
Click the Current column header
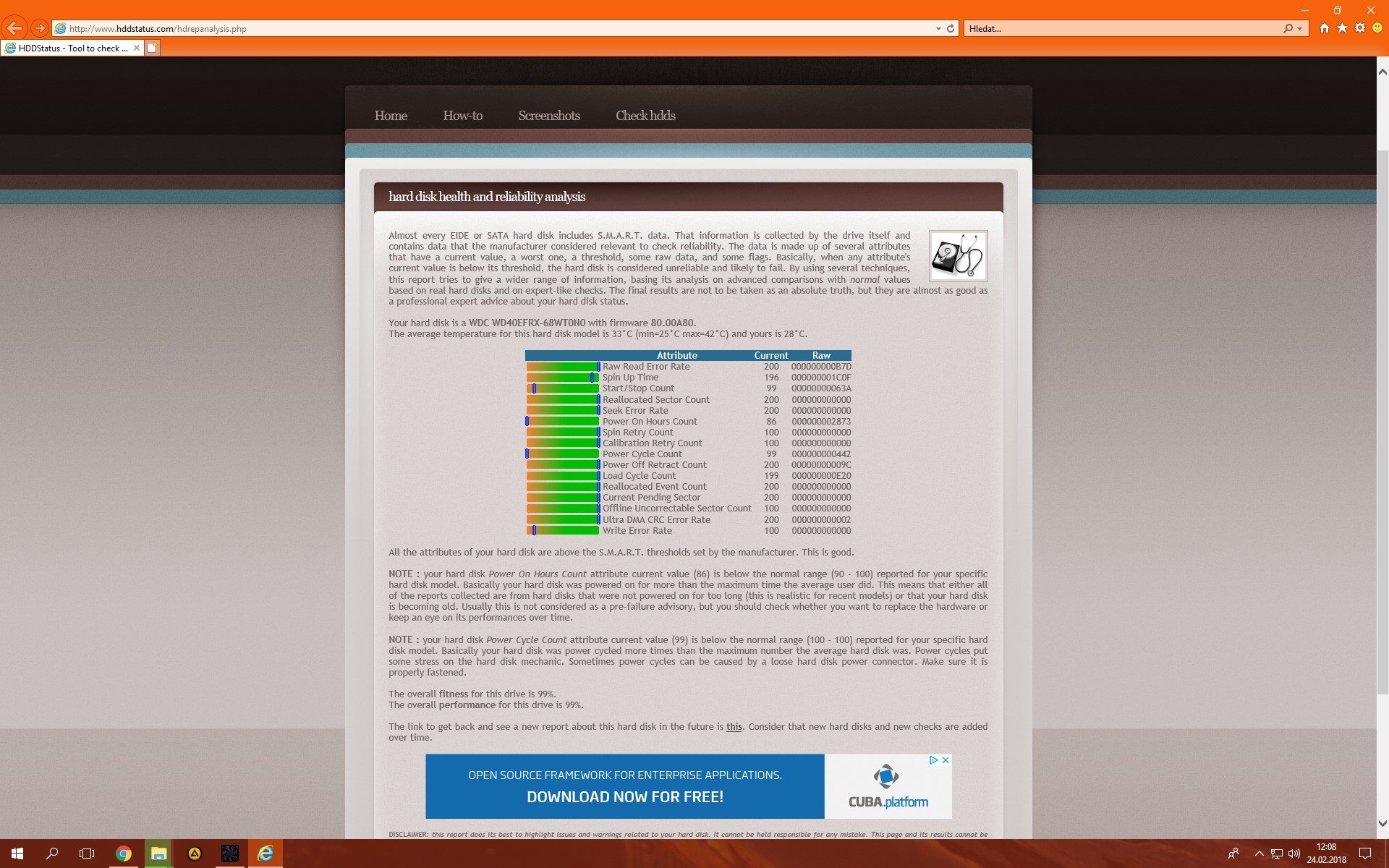coord(771,356)
